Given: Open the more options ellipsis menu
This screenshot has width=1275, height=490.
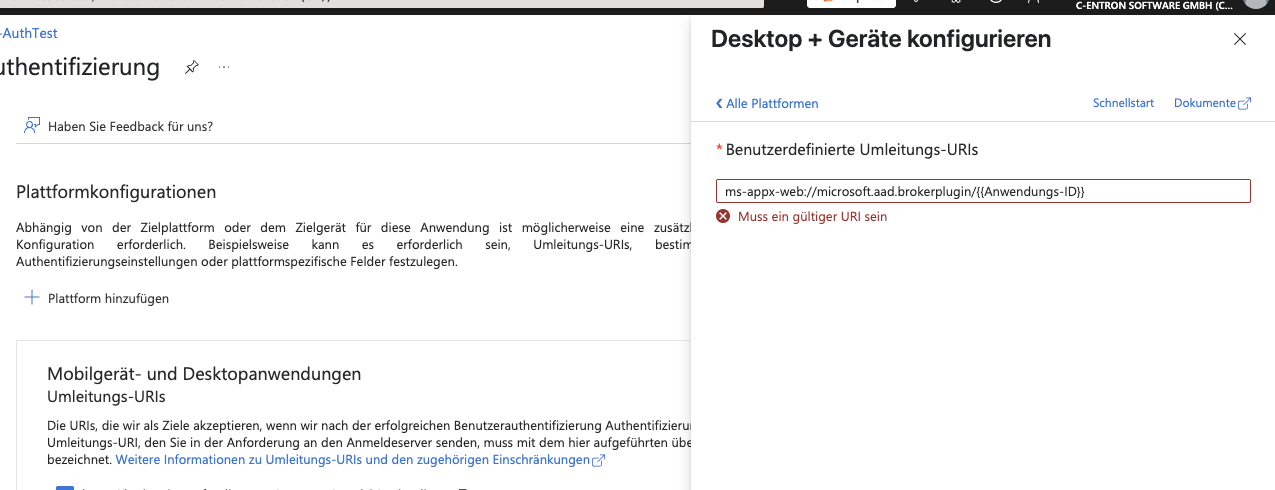Looking at the screenshot, I should tap(224, 67).
